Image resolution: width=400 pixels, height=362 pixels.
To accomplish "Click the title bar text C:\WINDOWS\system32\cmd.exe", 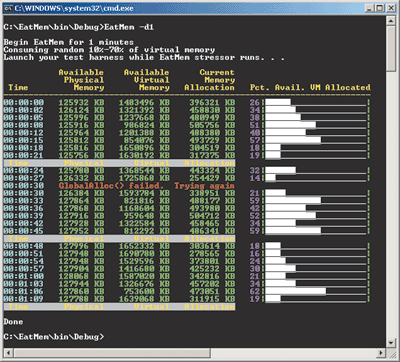I will tap(74, 8).
